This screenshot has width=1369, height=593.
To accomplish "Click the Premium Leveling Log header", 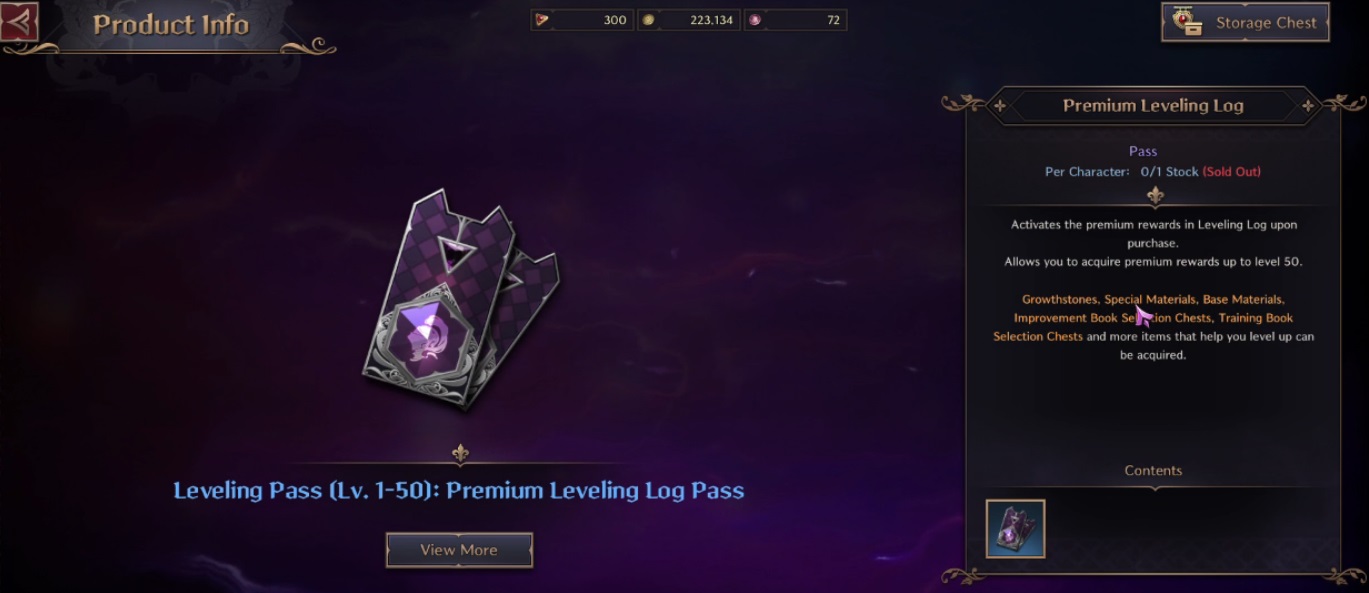I will click(x=1153, y=105).
